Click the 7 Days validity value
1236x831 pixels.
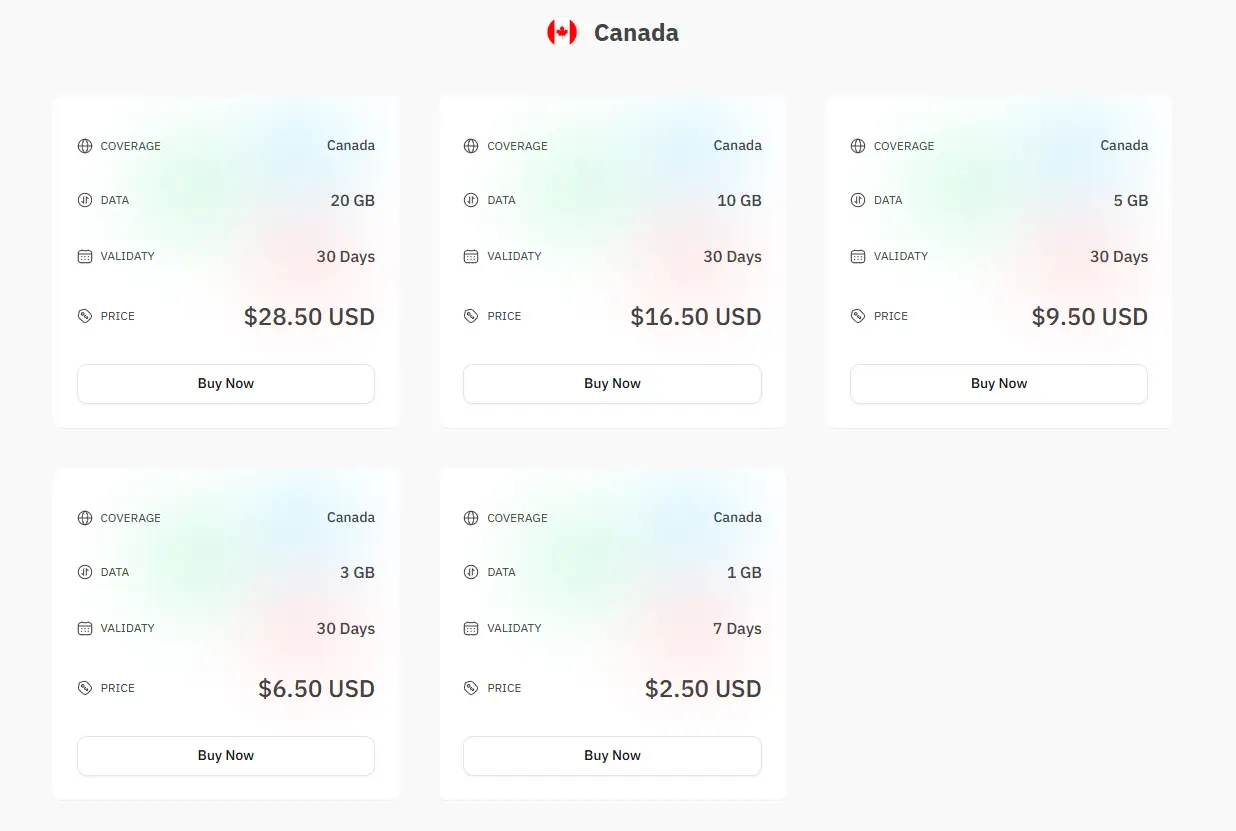[x=737, y=629]
